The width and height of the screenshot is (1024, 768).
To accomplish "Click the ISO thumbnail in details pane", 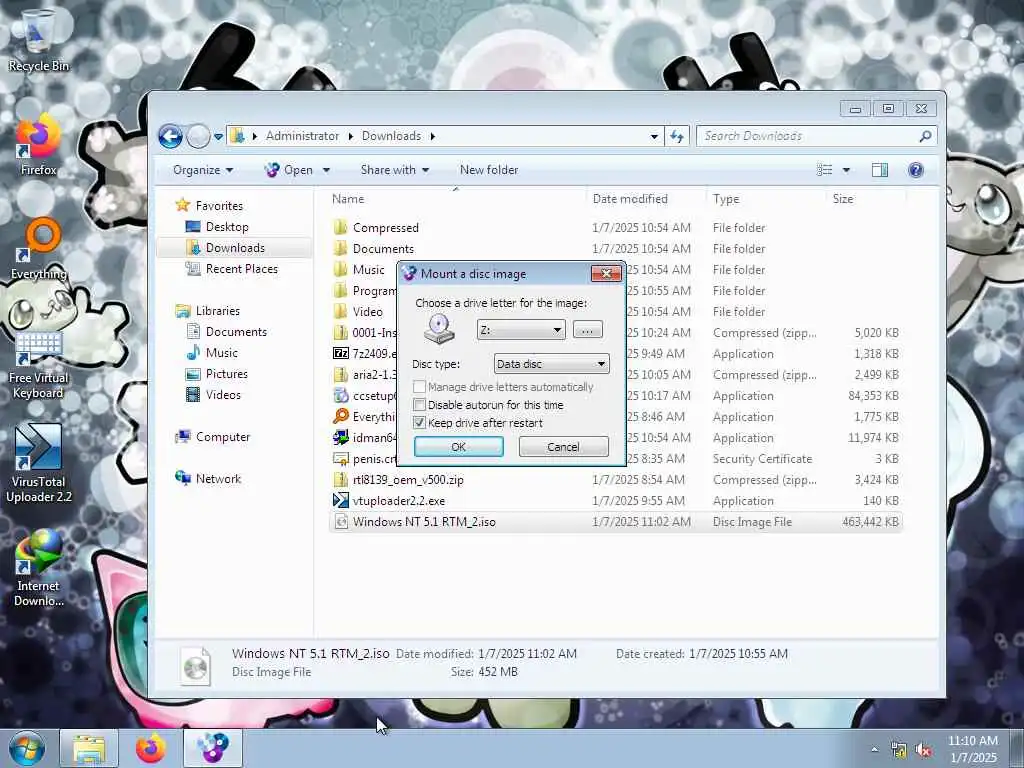I will tap(195, 665).
